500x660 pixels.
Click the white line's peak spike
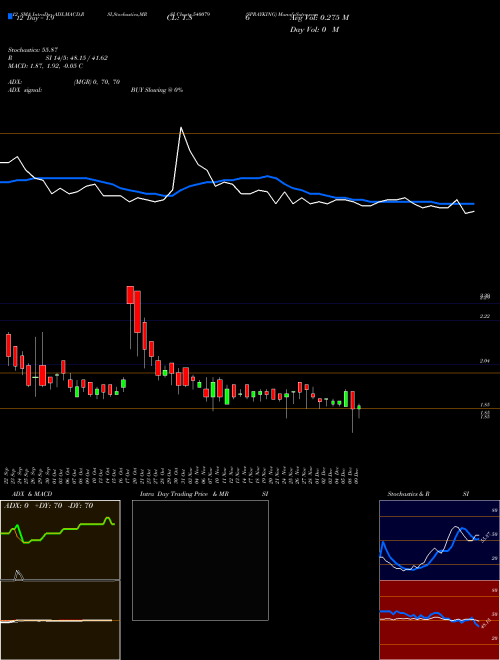pyautogui.click(x=181, y=128)
